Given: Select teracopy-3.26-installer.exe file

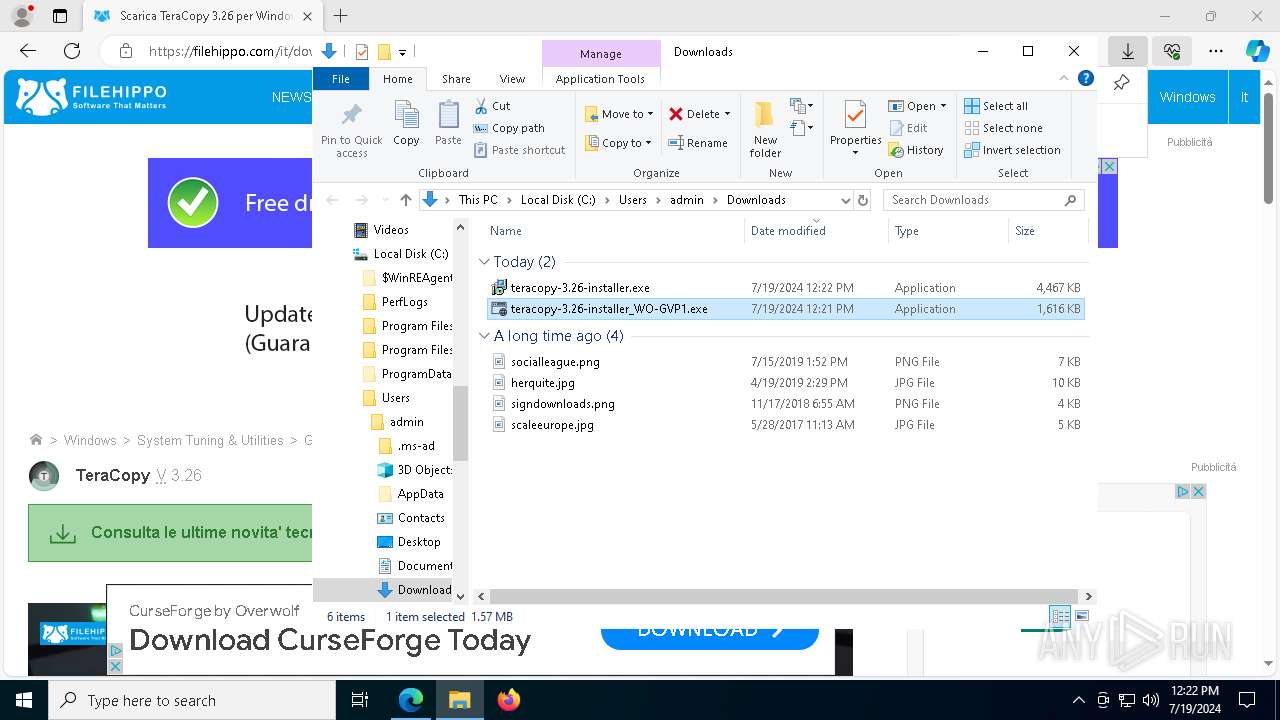Looking at the screenshot, I should [580, 288].
